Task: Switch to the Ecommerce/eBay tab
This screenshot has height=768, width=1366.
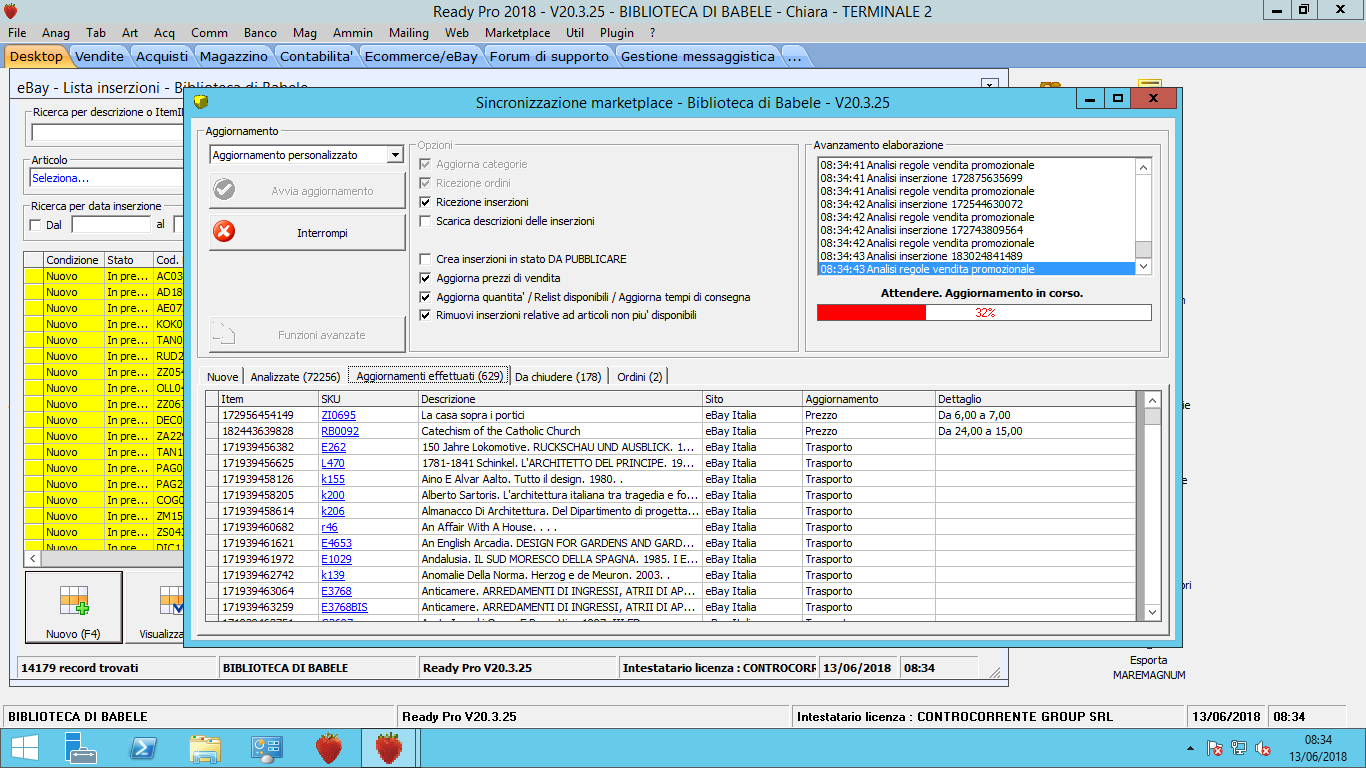Action: tap(421, 57)
